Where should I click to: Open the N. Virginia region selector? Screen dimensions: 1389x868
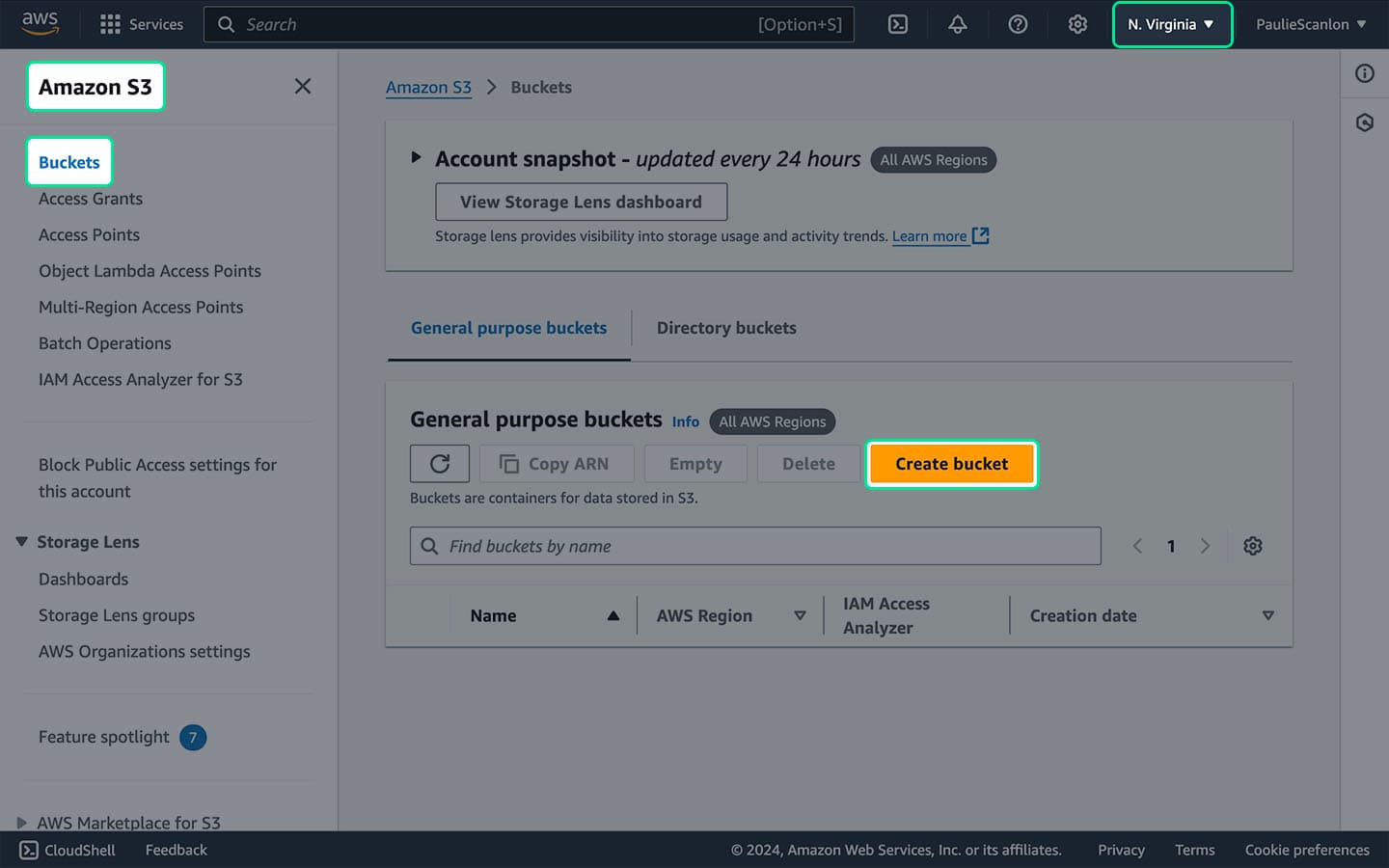(1171, 24)
